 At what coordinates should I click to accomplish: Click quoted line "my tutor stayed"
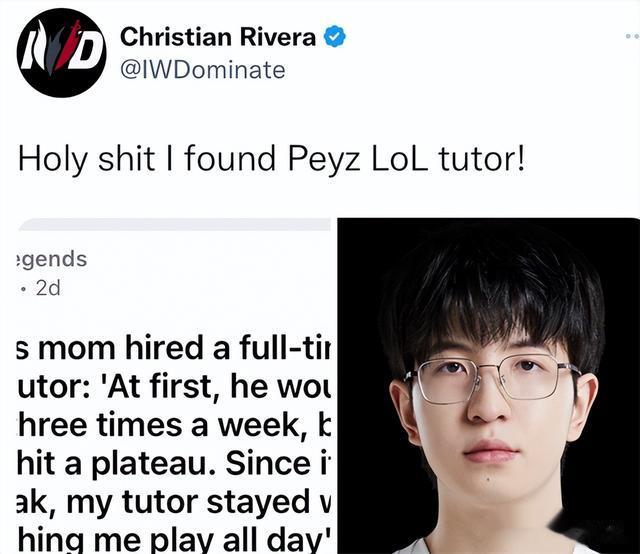tap(173, 502)
